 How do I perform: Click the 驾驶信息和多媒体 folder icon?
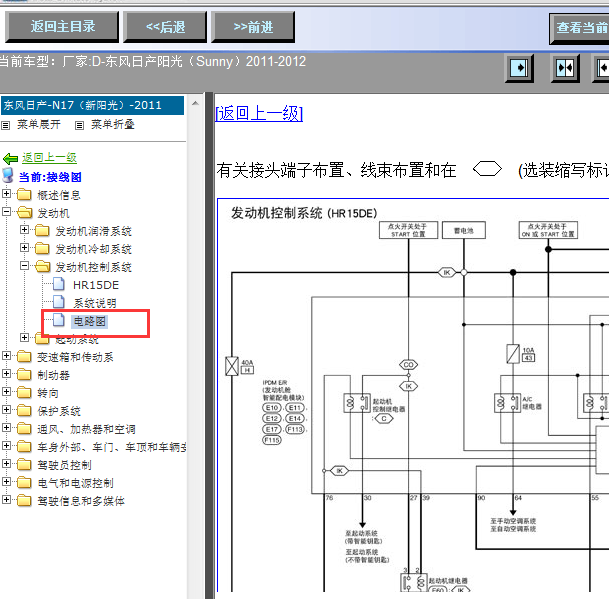pyautogui.click(x=24, y=500)
